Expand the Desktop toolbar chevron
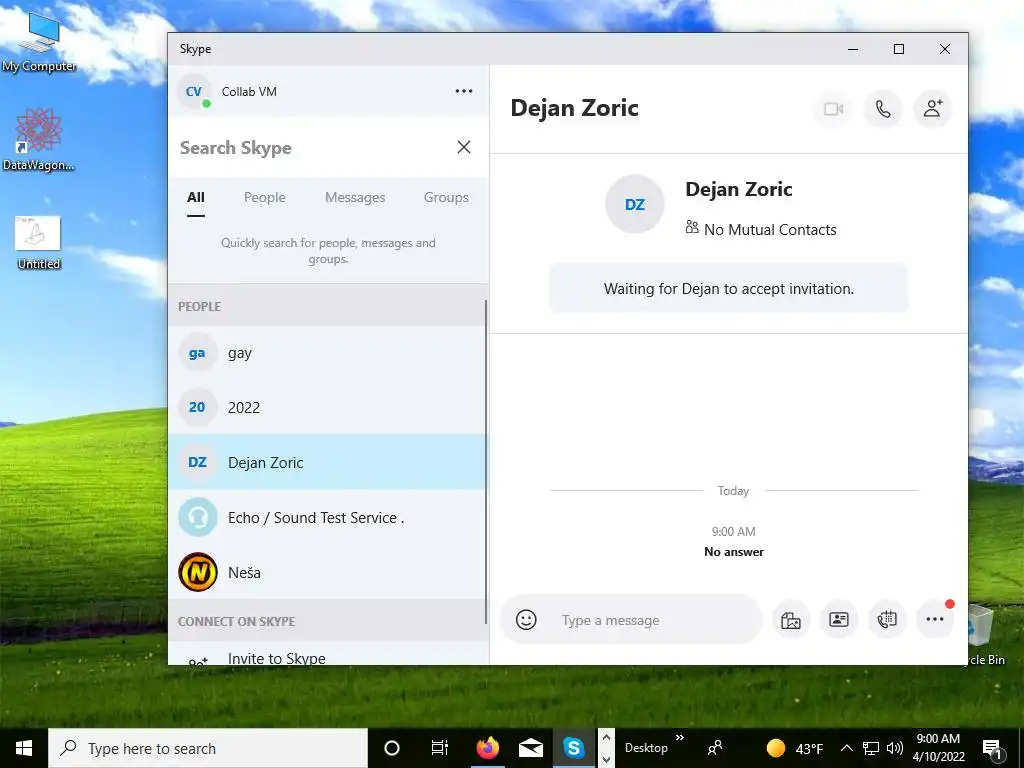1024x768 pixels. click(x=680, y=737)
